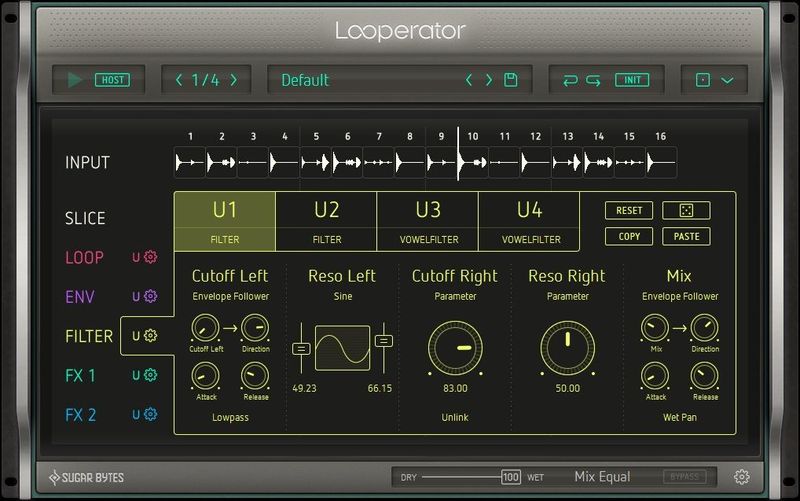Toggle the U button on the ENV row
The width and height of the screenshot is (800, 501).
coord(136,296)
